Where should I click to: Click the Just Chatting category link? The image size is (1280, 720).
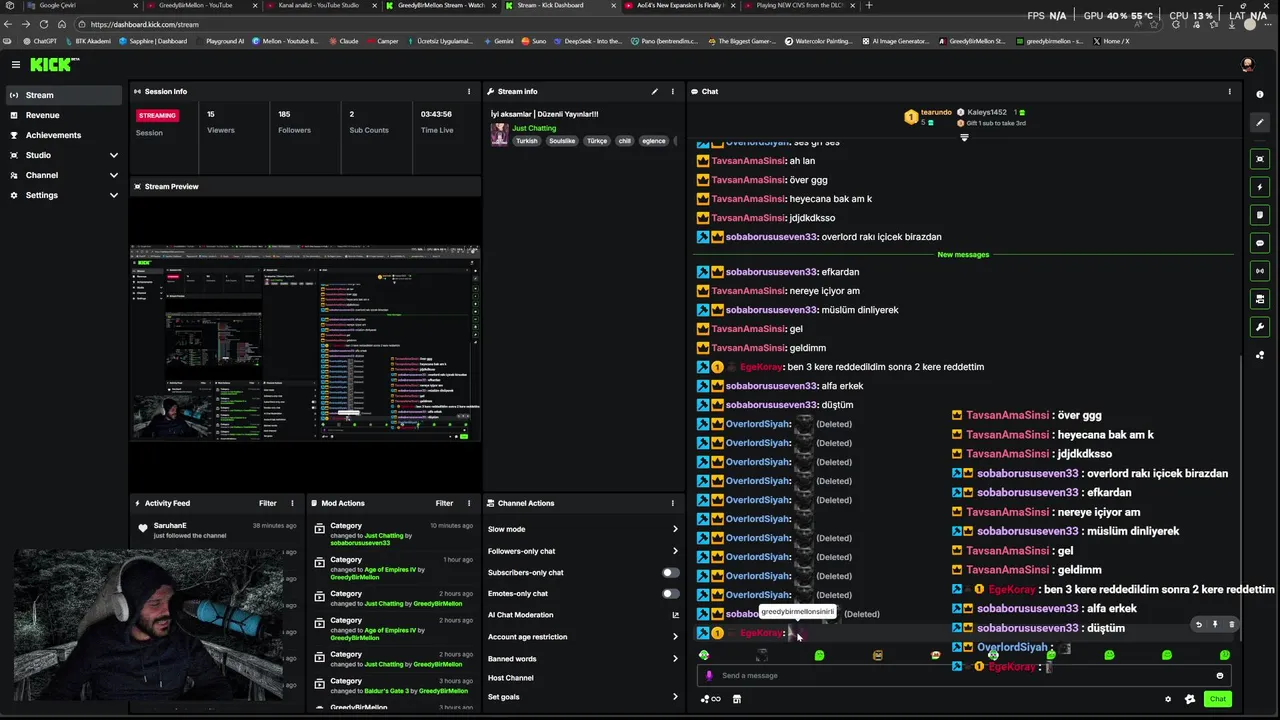point(534,128)
